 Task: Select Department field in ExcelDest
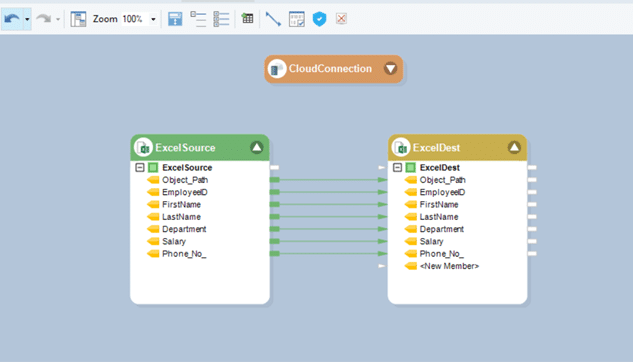click(442, 229)
